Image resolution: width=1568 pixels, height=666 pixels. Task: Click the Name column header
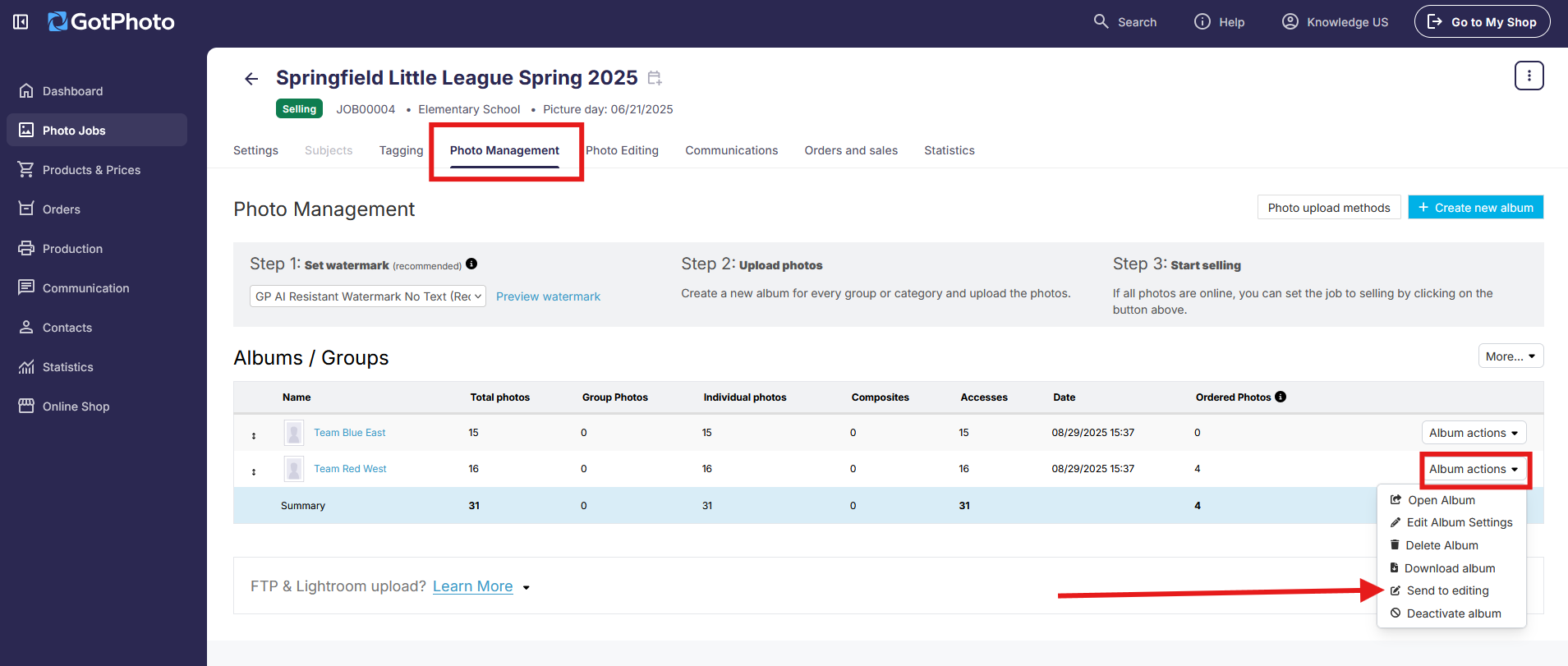(x=297, y=397)
